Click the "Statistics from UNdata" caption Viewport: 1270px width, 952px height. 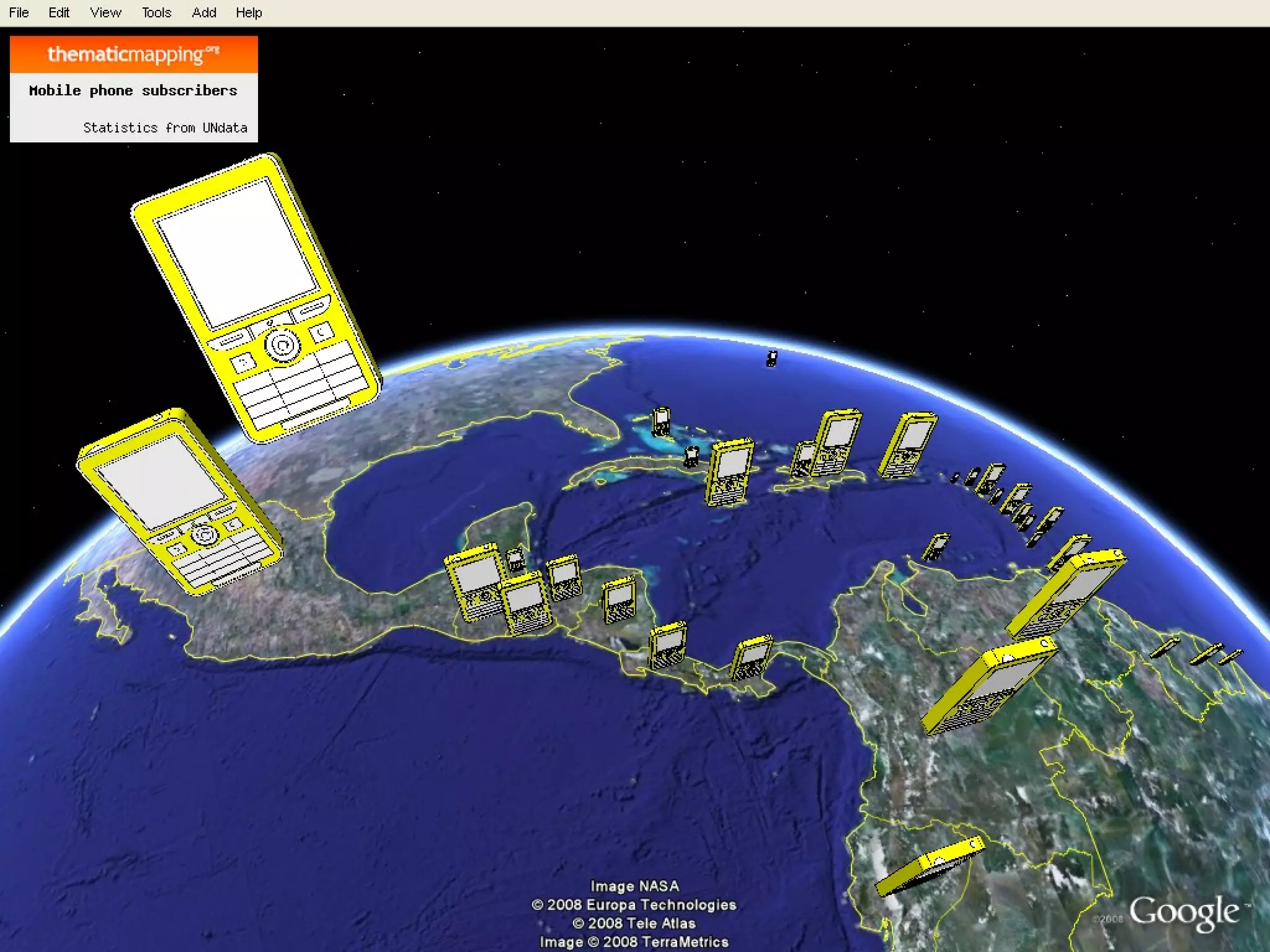click(x=165, y=128)
